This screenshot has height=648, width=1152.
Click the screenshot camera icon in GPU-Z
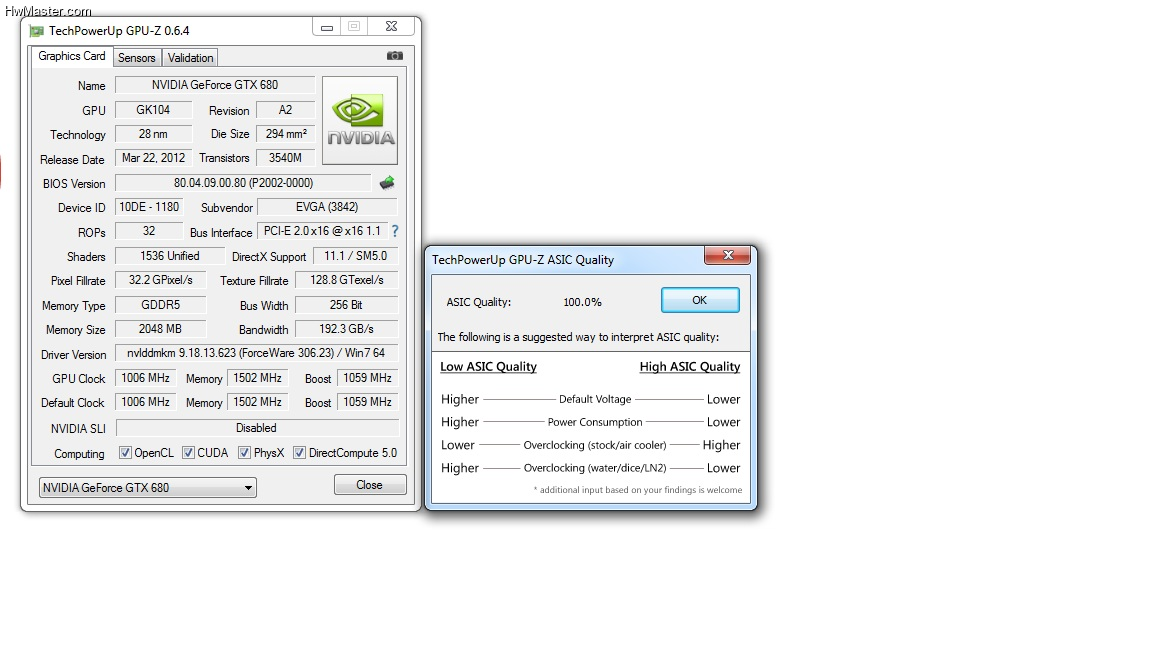[395, 56]
